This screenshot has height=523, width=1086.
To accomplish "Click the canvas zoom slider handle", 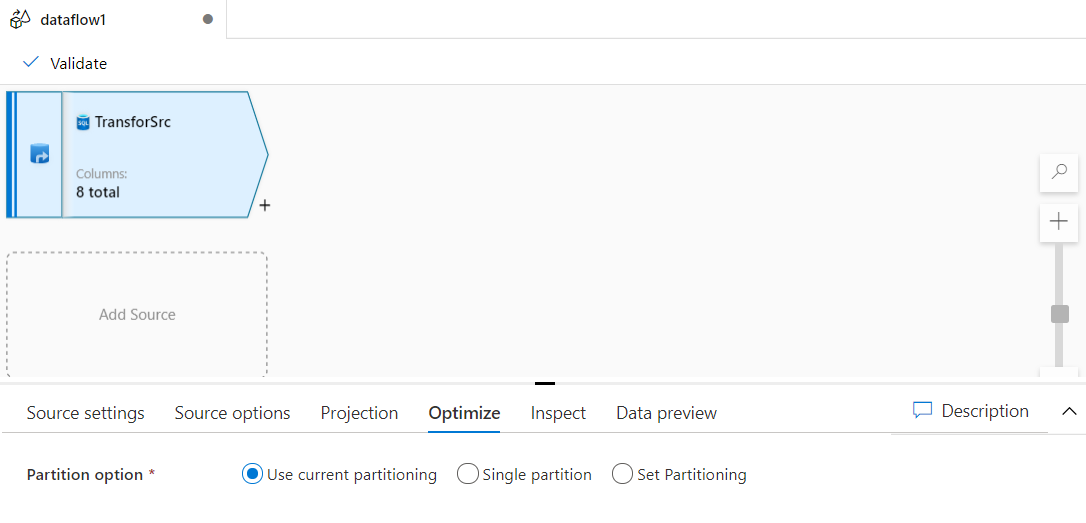I will [x=1060, y=314].
